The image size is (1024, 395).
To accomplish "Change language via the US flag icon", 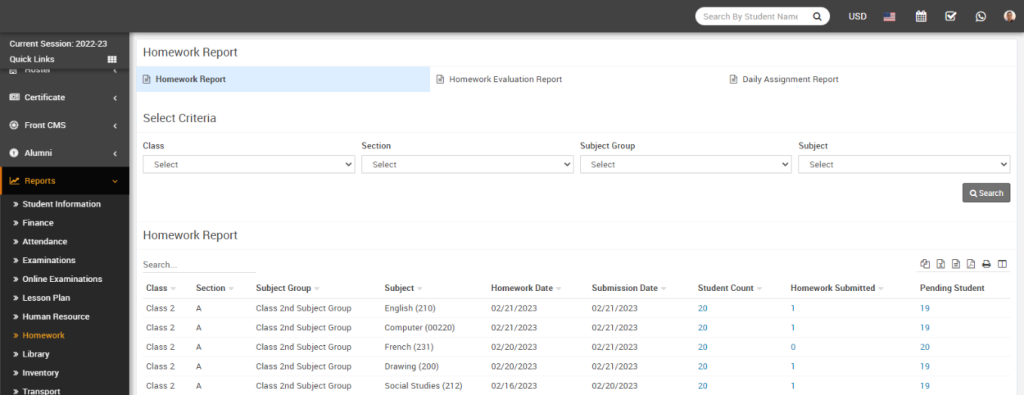I will 889,17.
